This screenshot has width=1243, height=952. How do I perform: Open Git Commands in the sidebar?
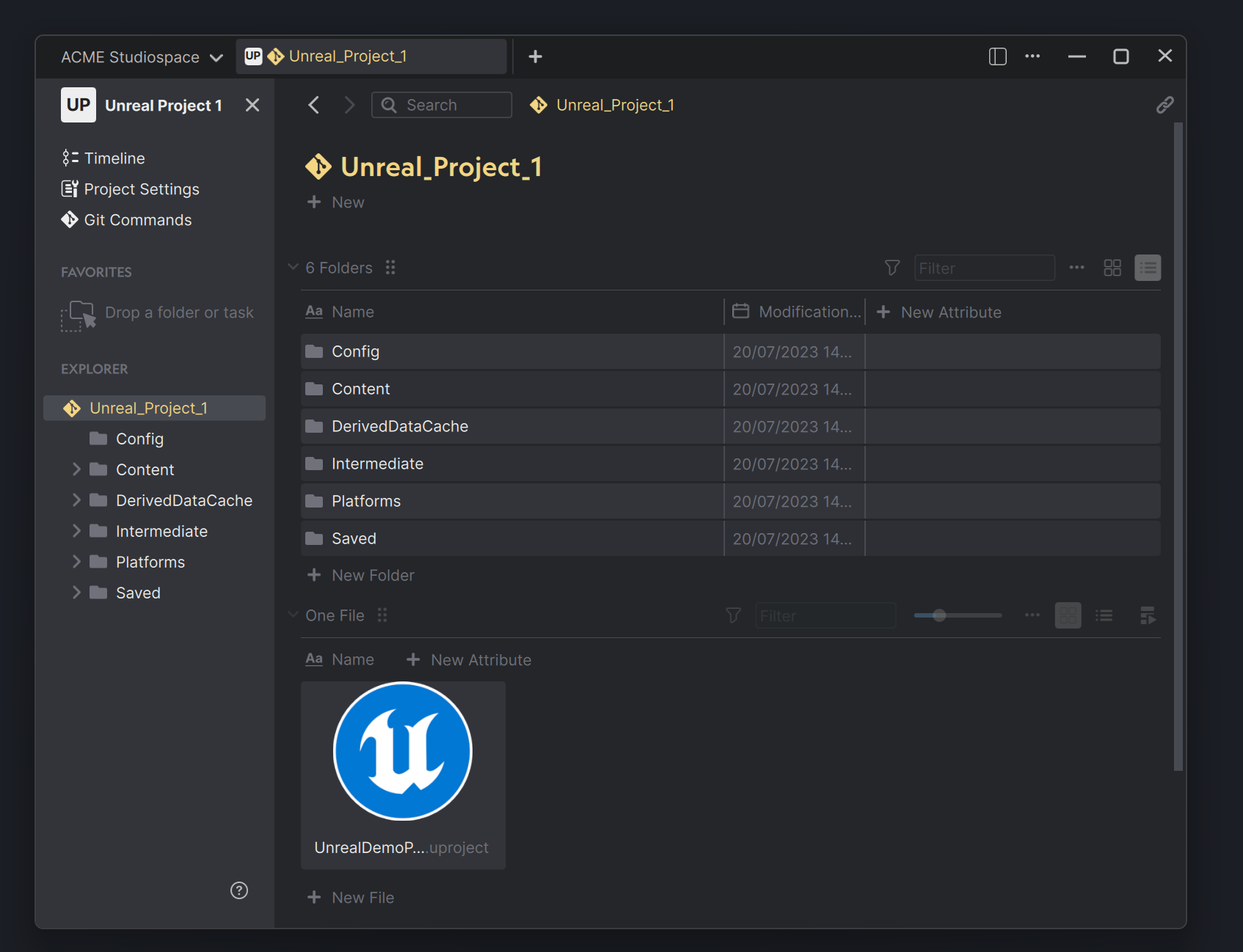137,220
